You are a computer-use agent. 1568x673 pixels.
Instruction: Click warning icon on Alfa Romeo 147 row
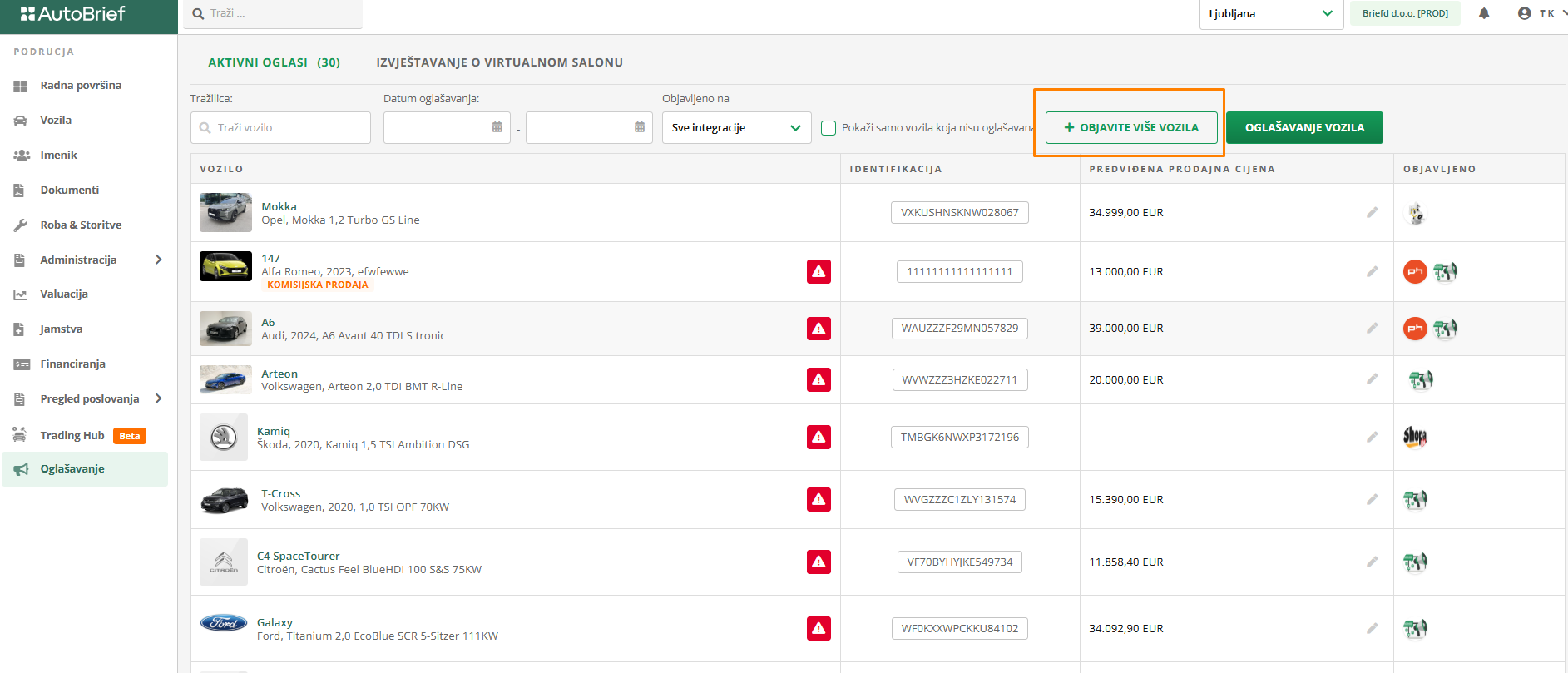pyautogui.click(x=819, y=271)
